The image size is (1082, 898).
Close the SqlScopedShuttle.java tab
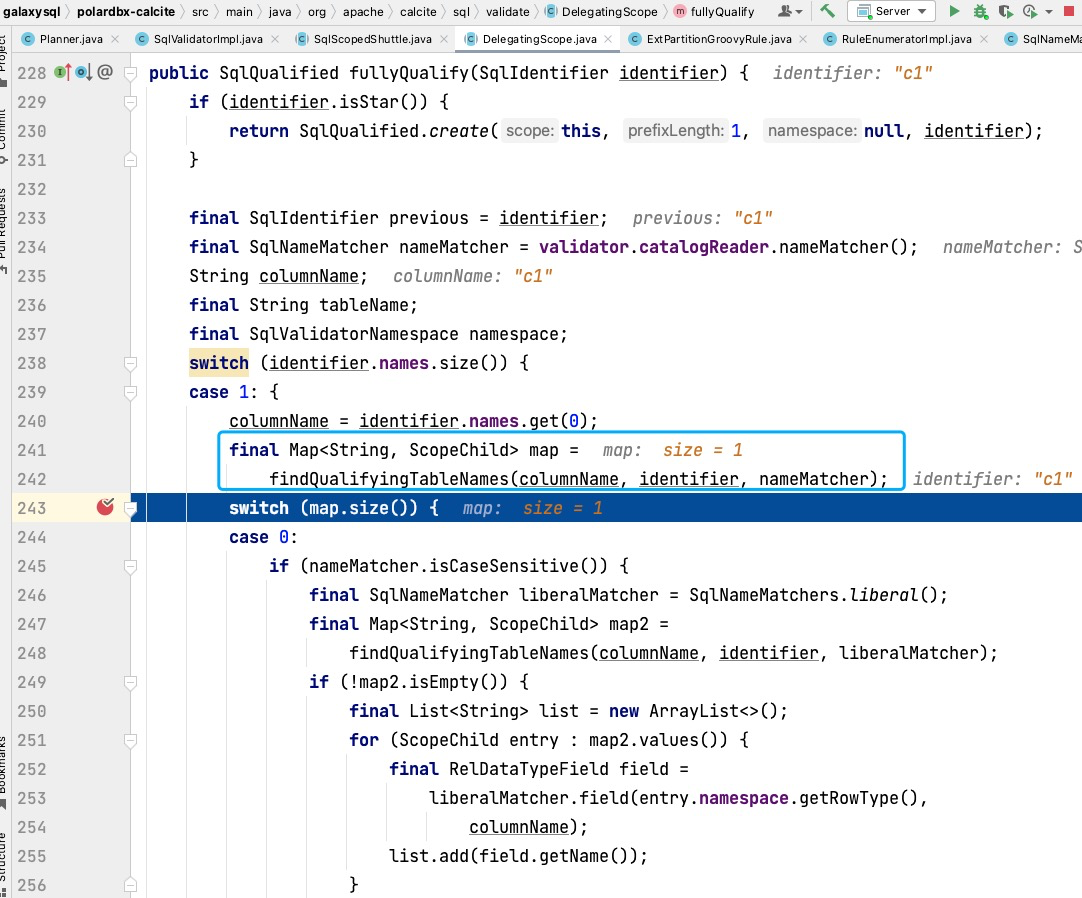[444, 39]
